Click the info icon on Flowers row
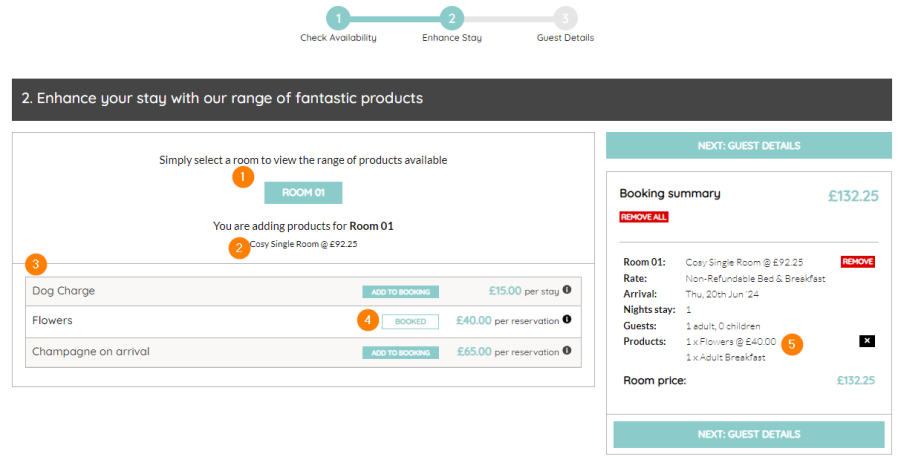Viewport: 901px width, 465px height. tap(566, 320)
